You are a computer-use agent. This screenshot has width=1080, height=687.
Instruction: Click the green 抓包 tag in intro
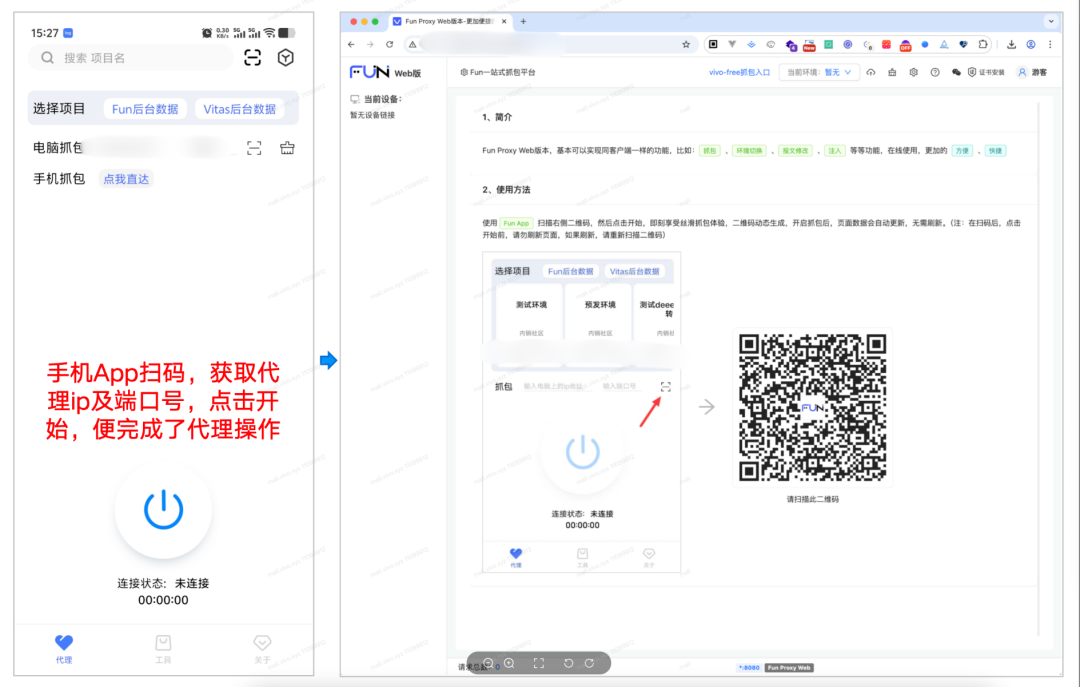coord(709,151)
